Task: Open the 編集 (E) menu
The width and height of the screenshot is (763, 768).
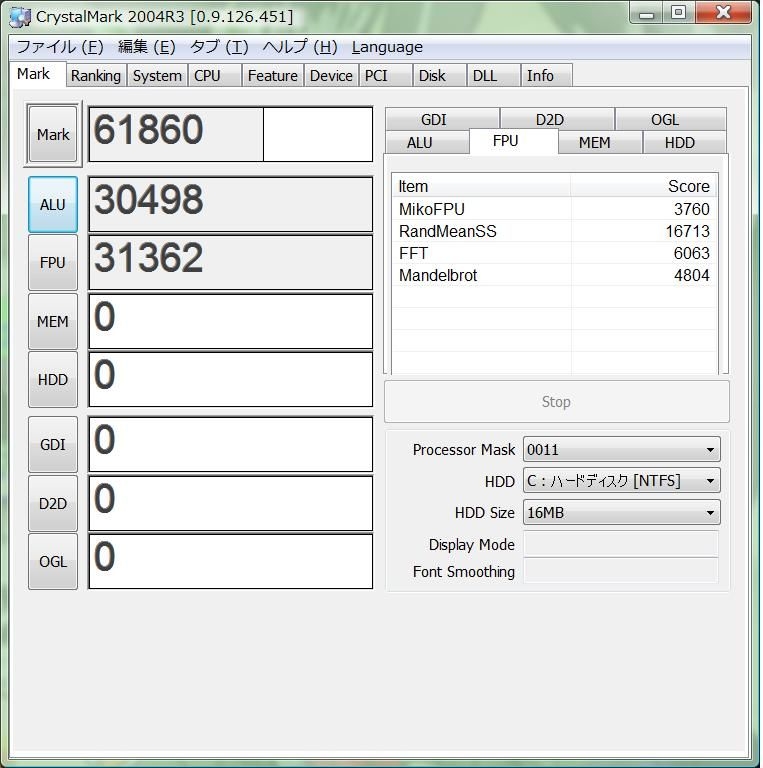Action: (x=146, y=47)
